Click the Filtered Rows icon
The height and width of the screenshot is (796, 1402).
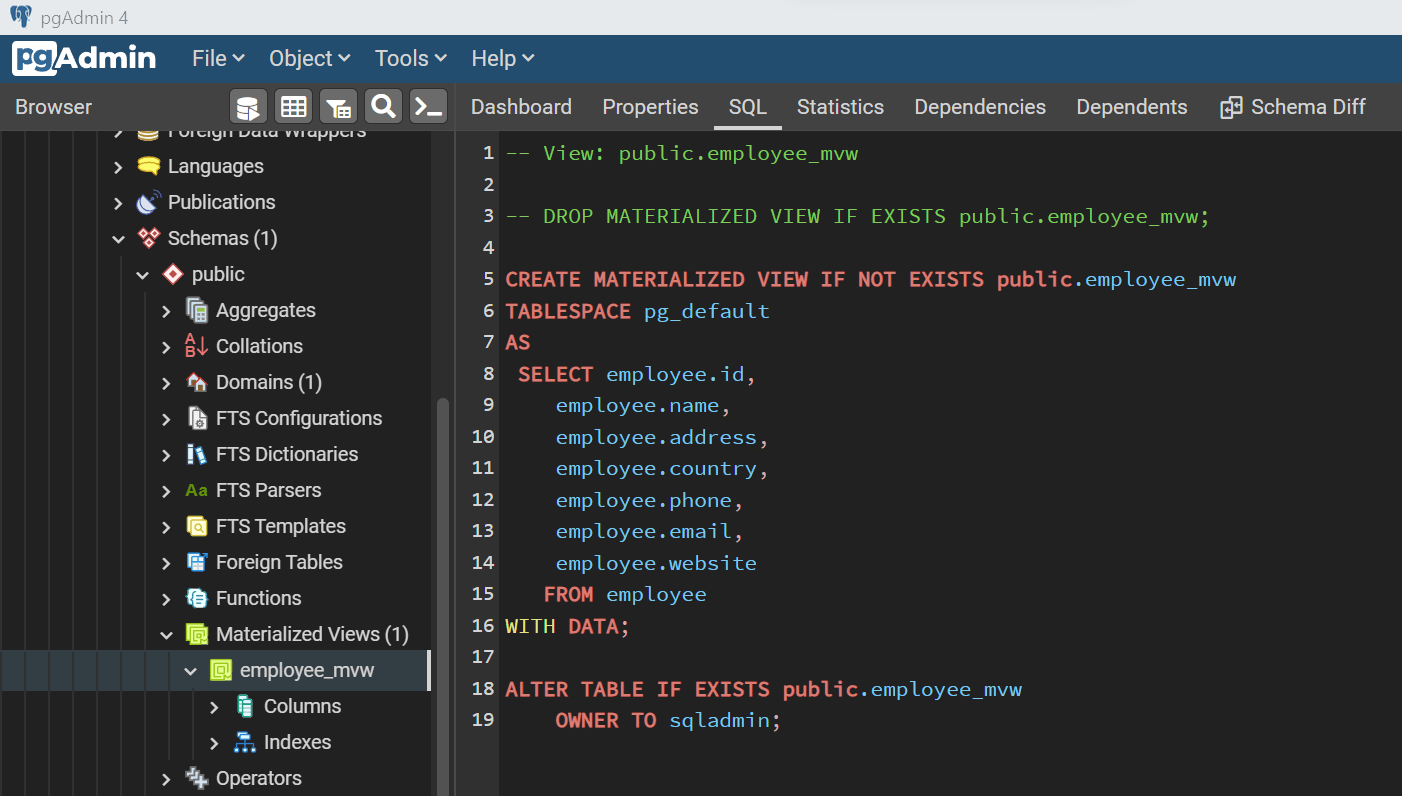click(338, 106)
